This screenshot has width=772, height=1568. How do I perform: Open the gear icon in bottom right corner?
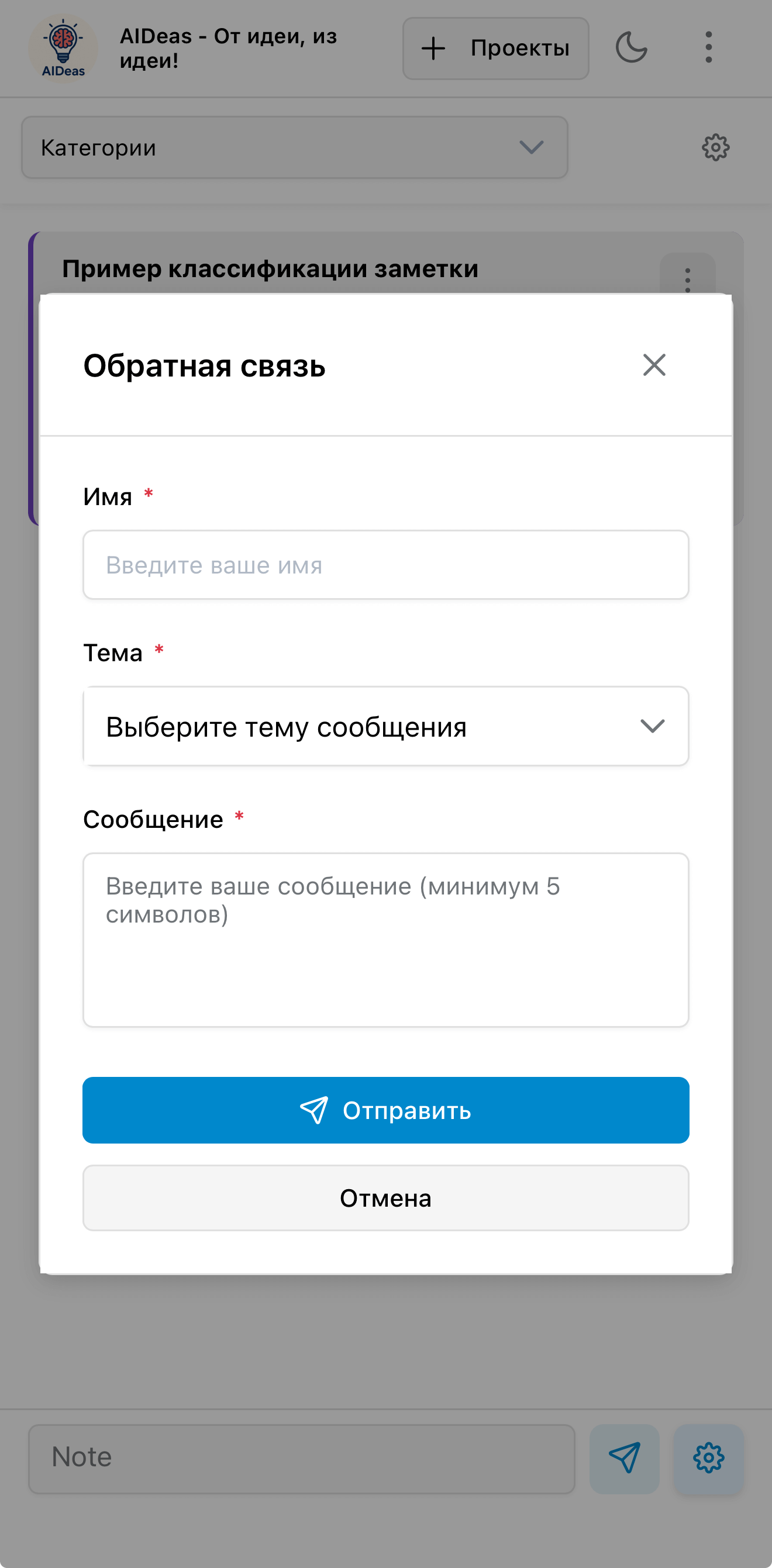coord(708,1459)
